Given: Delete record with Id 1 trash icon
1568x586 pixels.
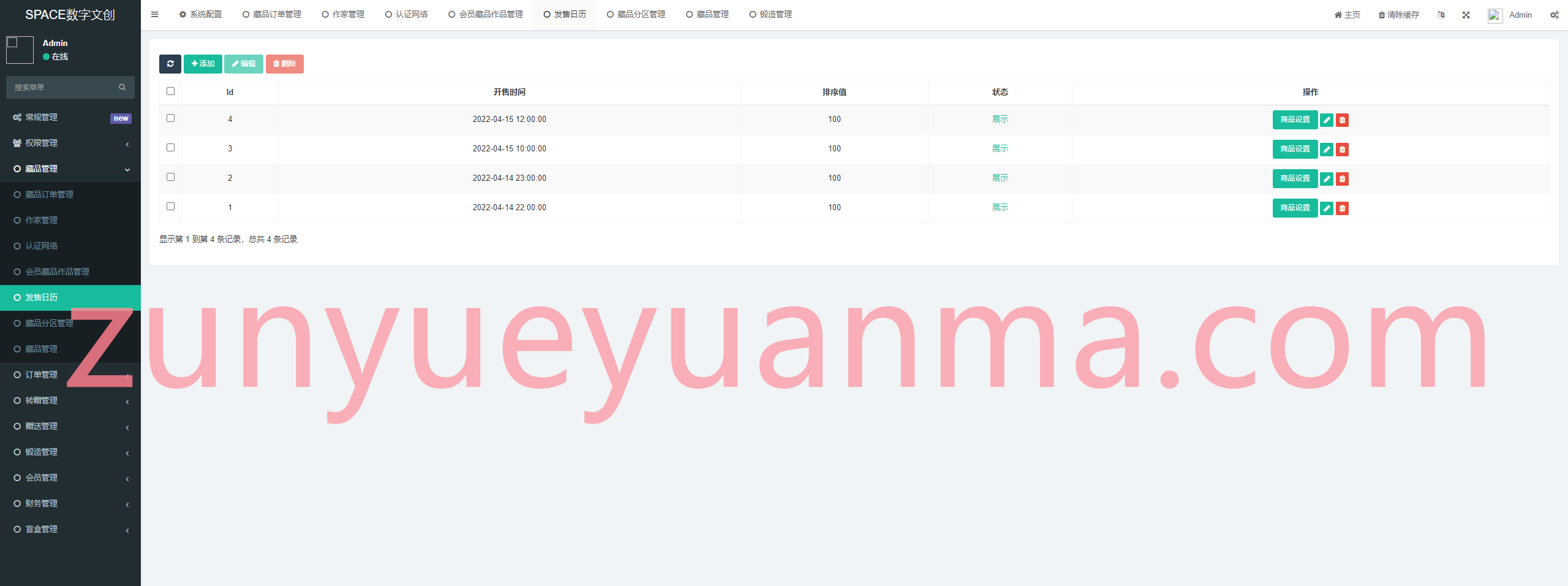Looking at the screenshot, I should pyautogui.click(x=1342, y=208).
